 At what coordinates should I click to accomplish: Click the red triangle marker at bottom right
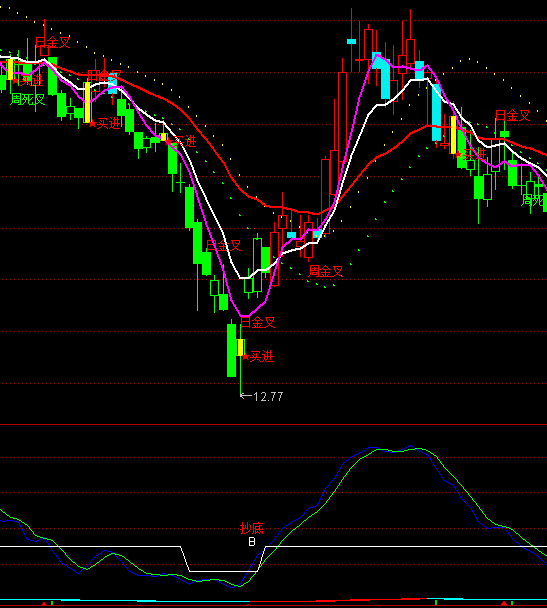click(x=504, y=603)
